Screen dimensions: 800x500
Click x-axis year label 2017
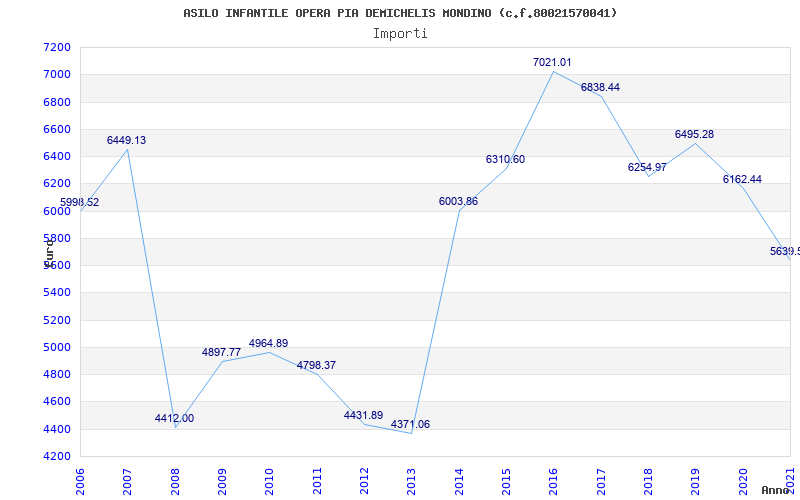click(x=601, y=482)
